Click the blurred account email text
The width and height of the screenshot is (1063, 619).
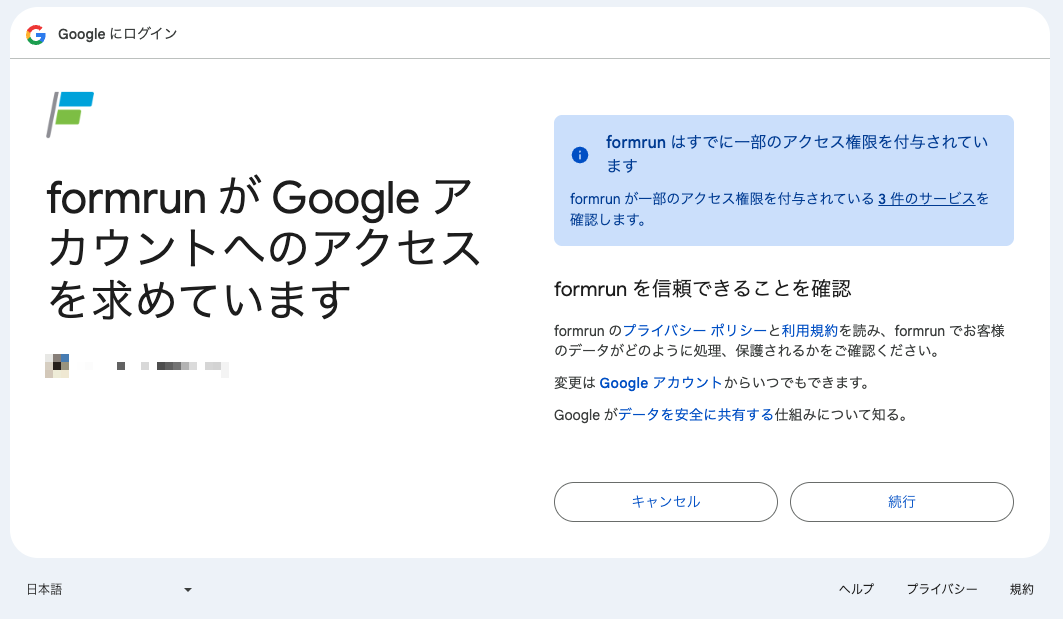point(156,366)
